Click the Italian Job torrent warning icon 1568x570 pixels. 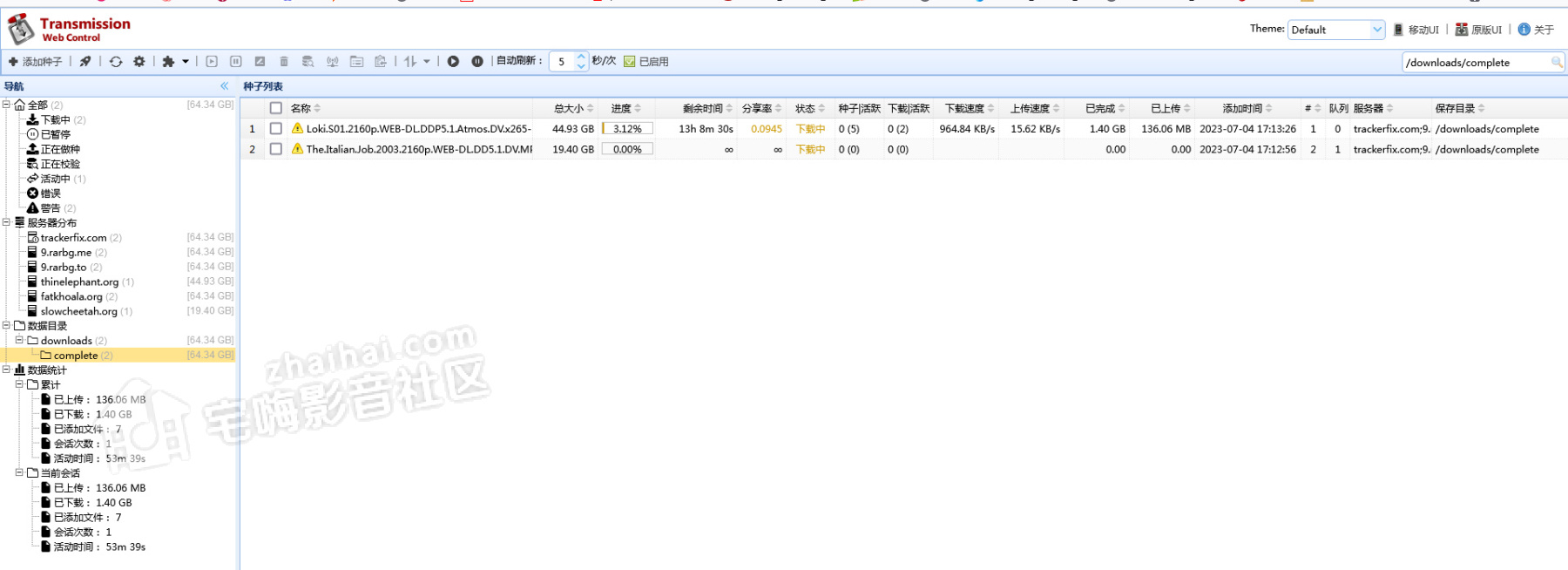tap(298, 149)
